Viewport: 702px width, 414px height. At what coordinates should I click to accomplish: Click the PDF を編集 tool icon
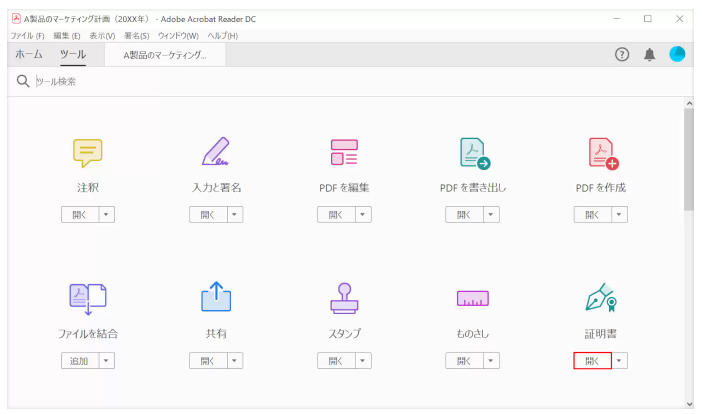(x=344, y=152)
